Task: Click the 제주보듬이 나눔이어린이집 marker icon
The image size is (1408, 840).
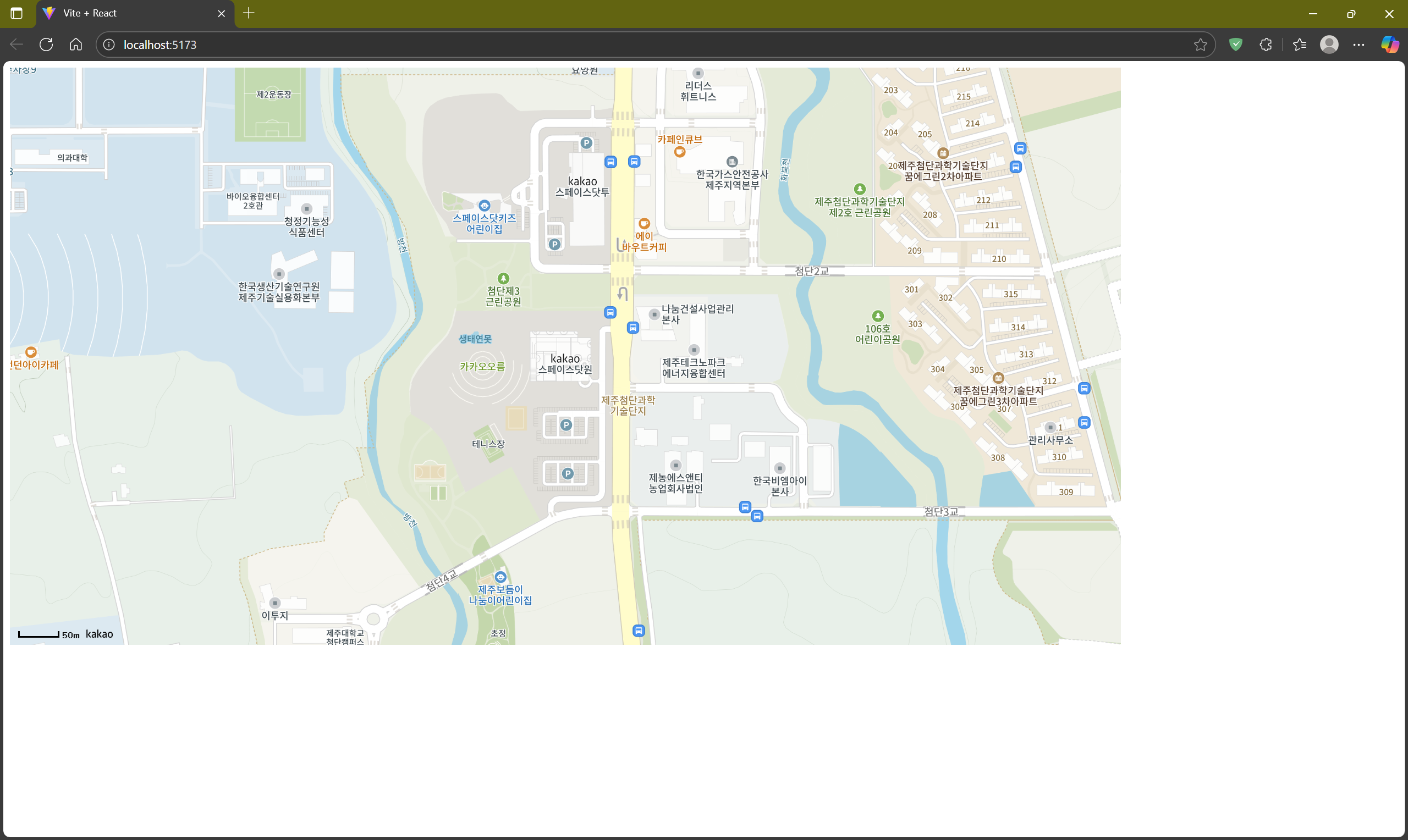Action: click(500, 577)
